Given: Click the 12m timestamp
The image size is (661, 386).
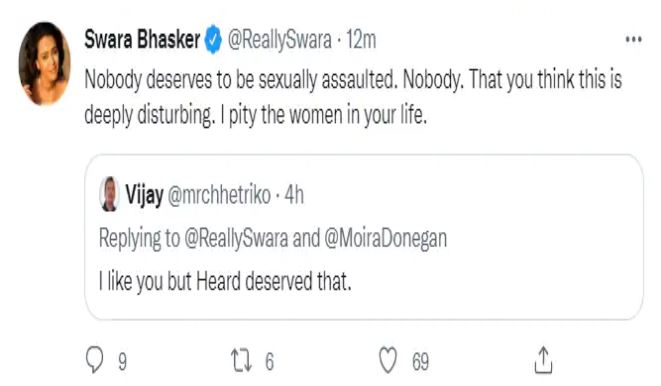Looking at the screenshot, I should coord(361,40).
